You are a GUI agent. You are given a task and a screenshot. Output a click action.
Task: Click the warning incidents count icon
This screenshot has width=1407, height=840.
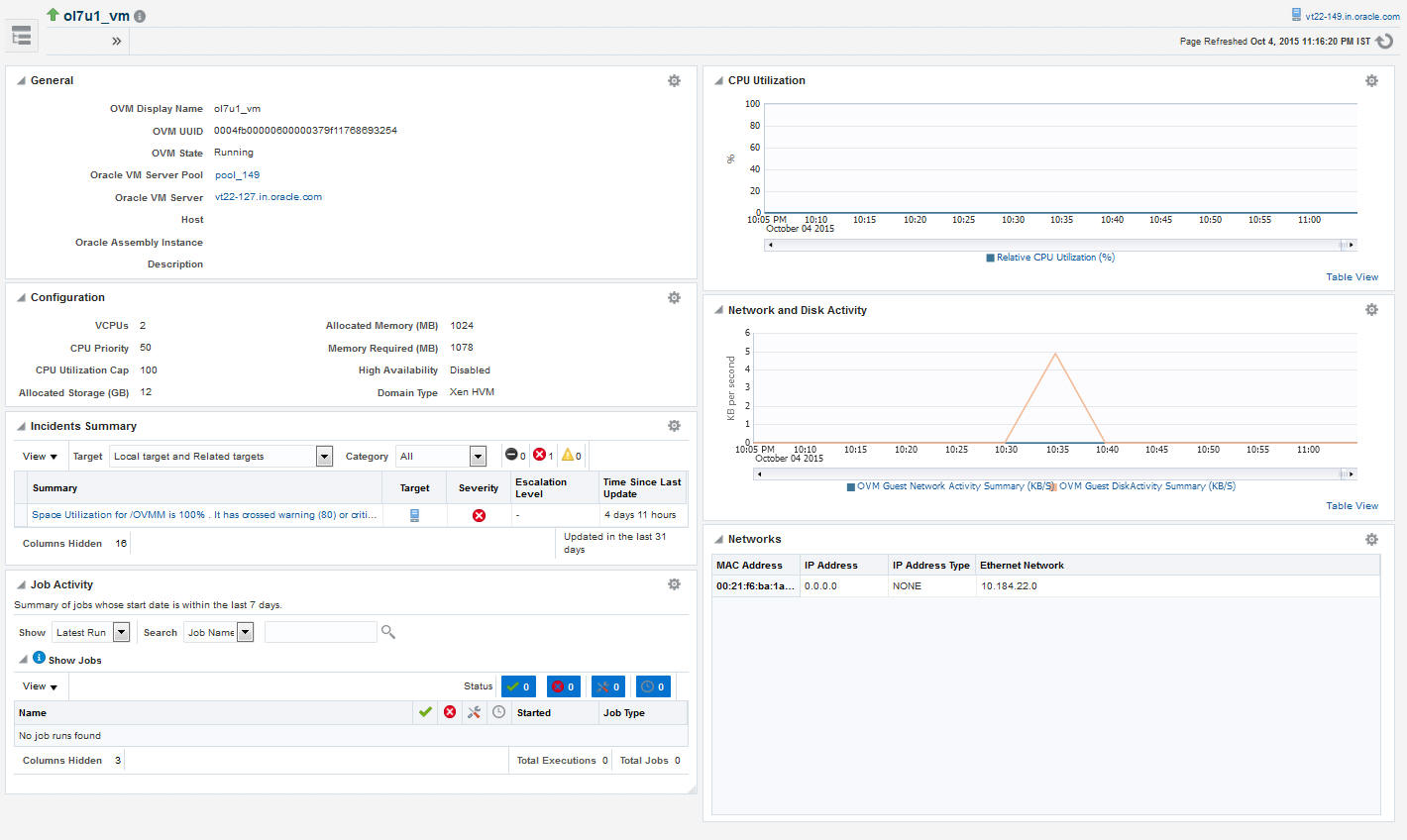tap(568, 455)
